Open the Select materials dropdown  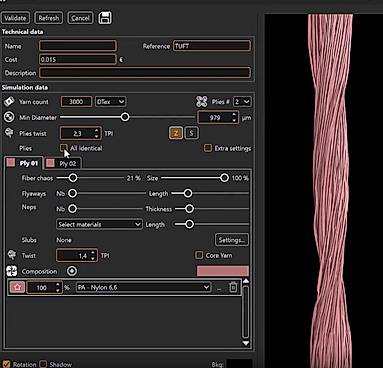(99, 224)
